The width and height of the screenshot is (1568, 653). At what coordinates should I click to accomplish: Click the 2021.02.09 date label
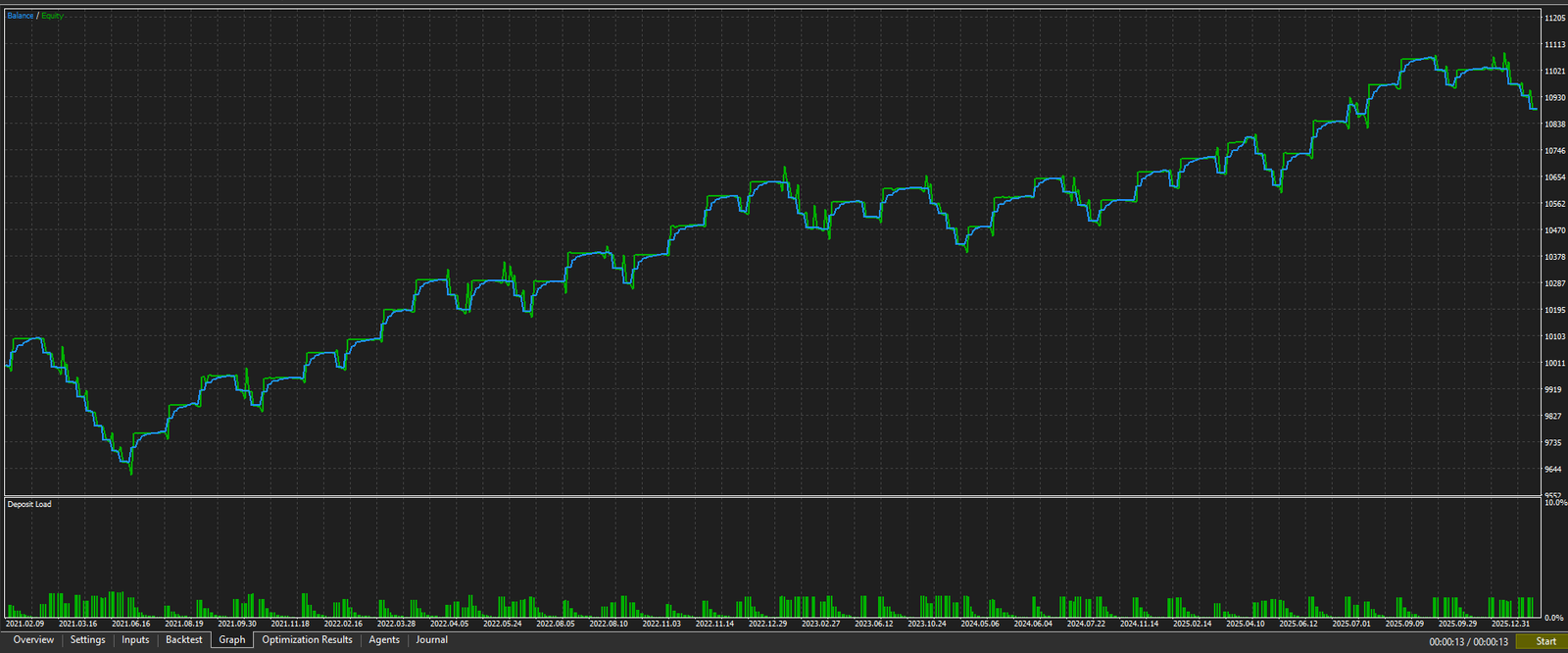24,624
